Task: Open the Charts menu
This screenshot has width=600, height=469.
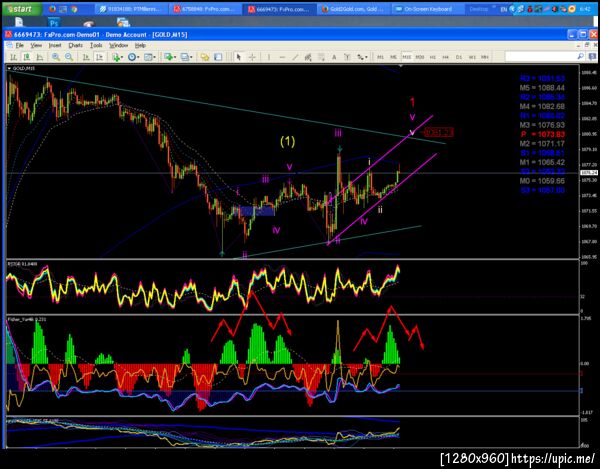Action: pyautogui.click(x=75, y=46)
